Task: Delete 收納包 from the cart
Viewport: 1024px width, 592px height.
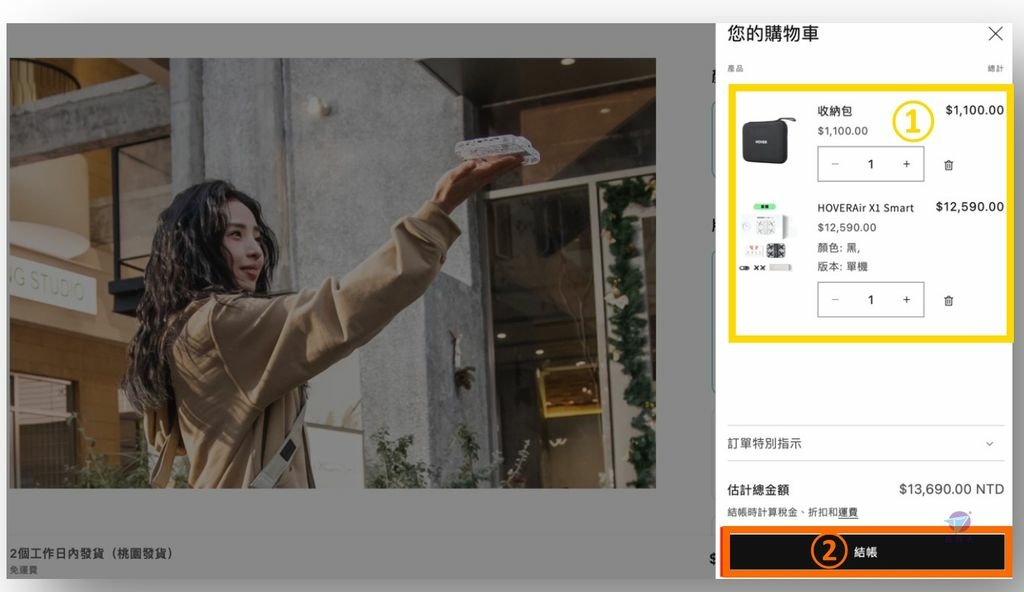Action: pyautogui.click(x=948, y=165)
